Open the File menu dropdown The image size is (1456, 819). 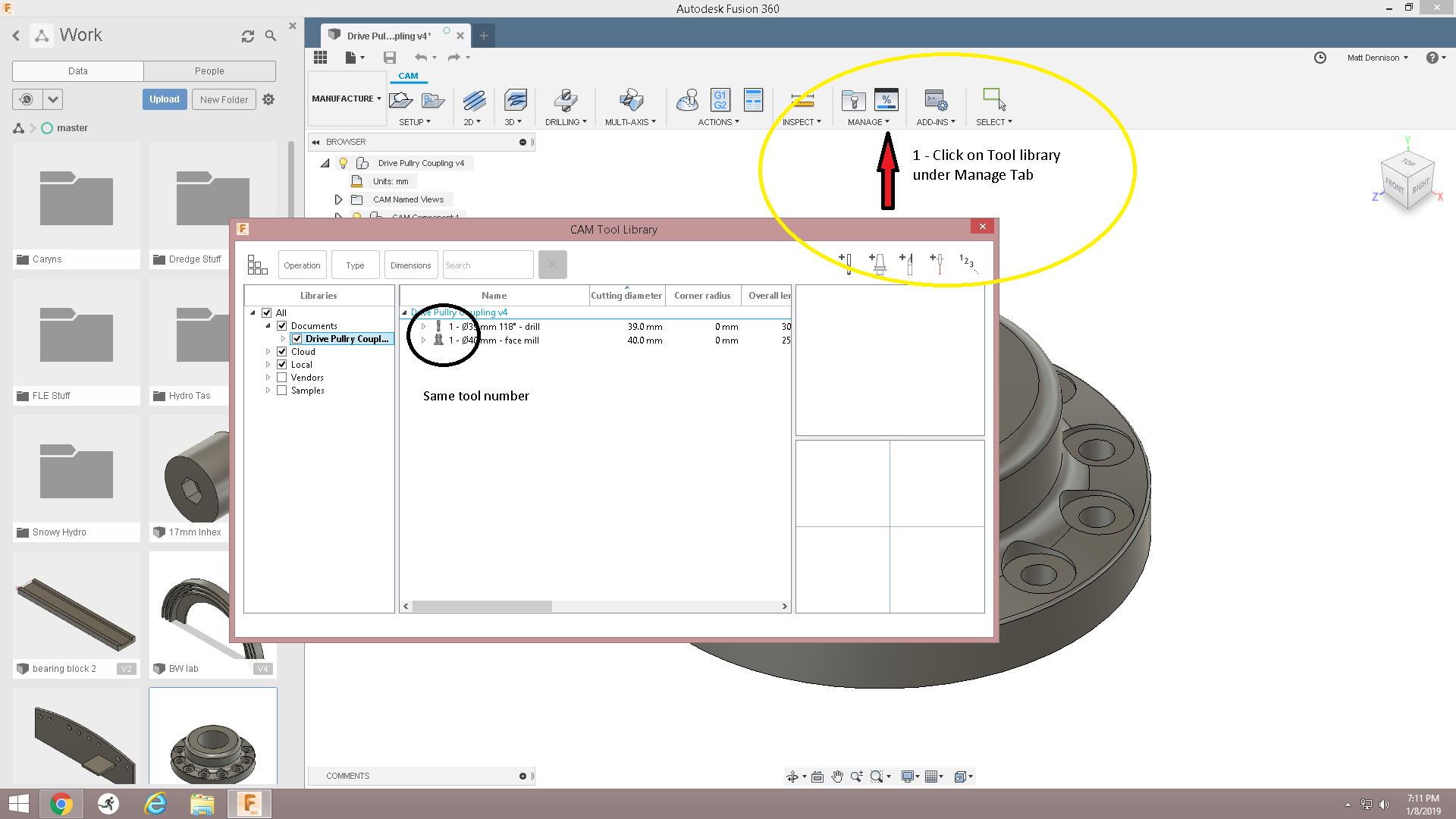point(354,58)
